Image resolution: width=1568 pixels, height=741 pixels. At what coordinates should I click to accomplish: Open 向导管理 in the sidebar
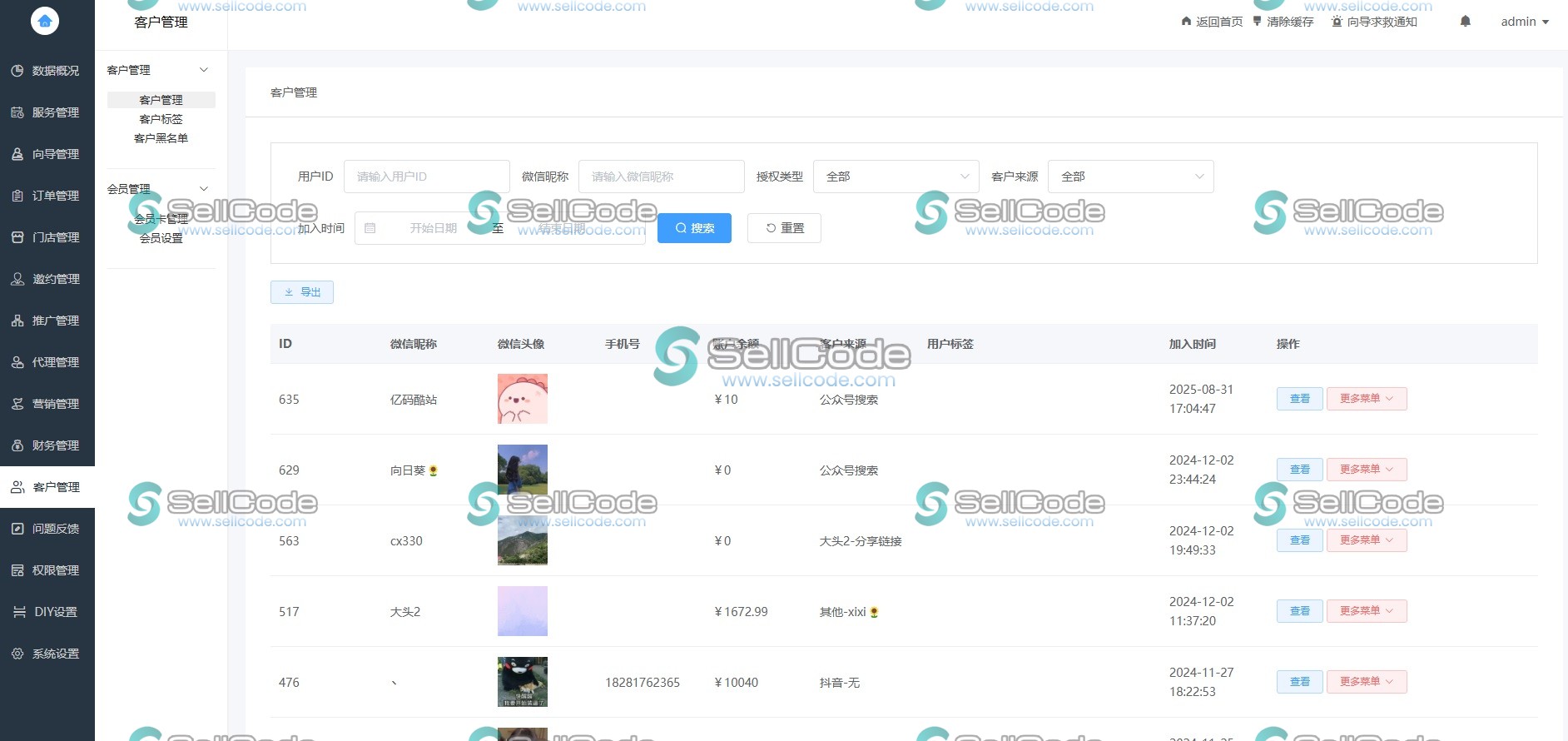pos(47,154)
